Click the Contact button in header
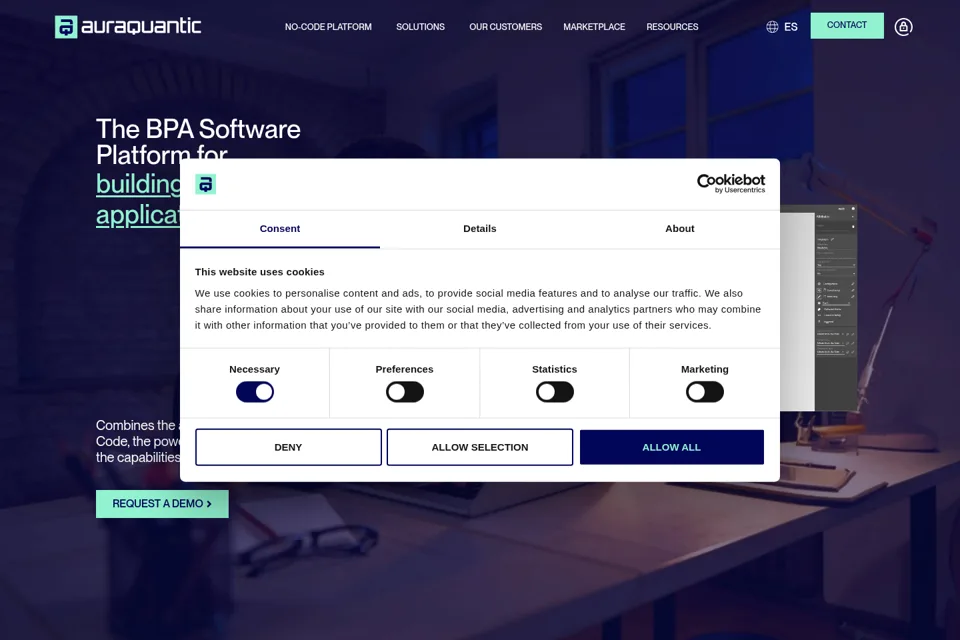960x640 pixels. coord(847,26)
